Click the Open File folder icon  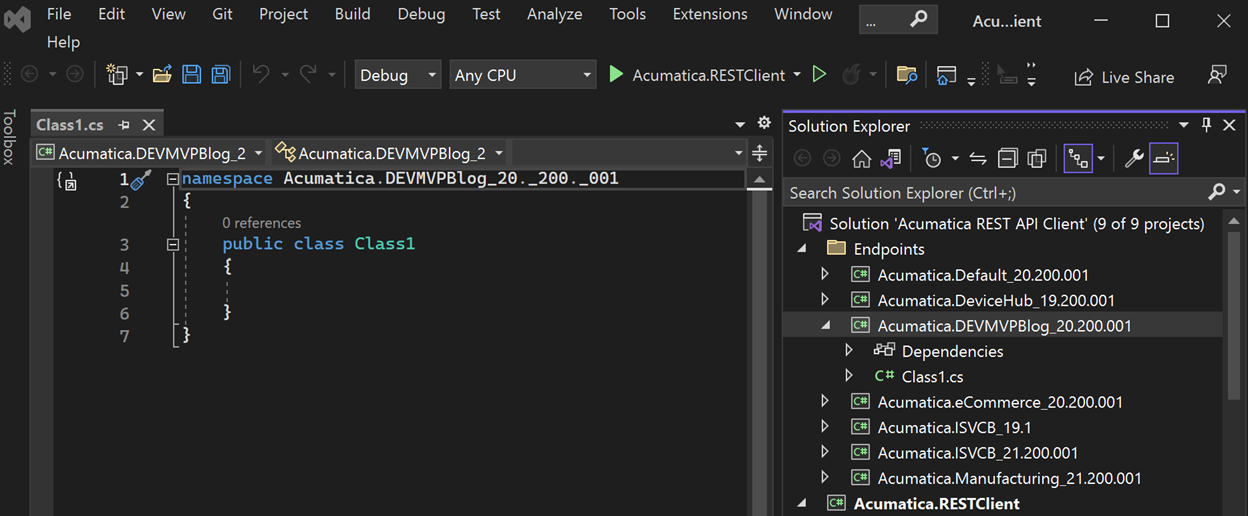point(162,75)
